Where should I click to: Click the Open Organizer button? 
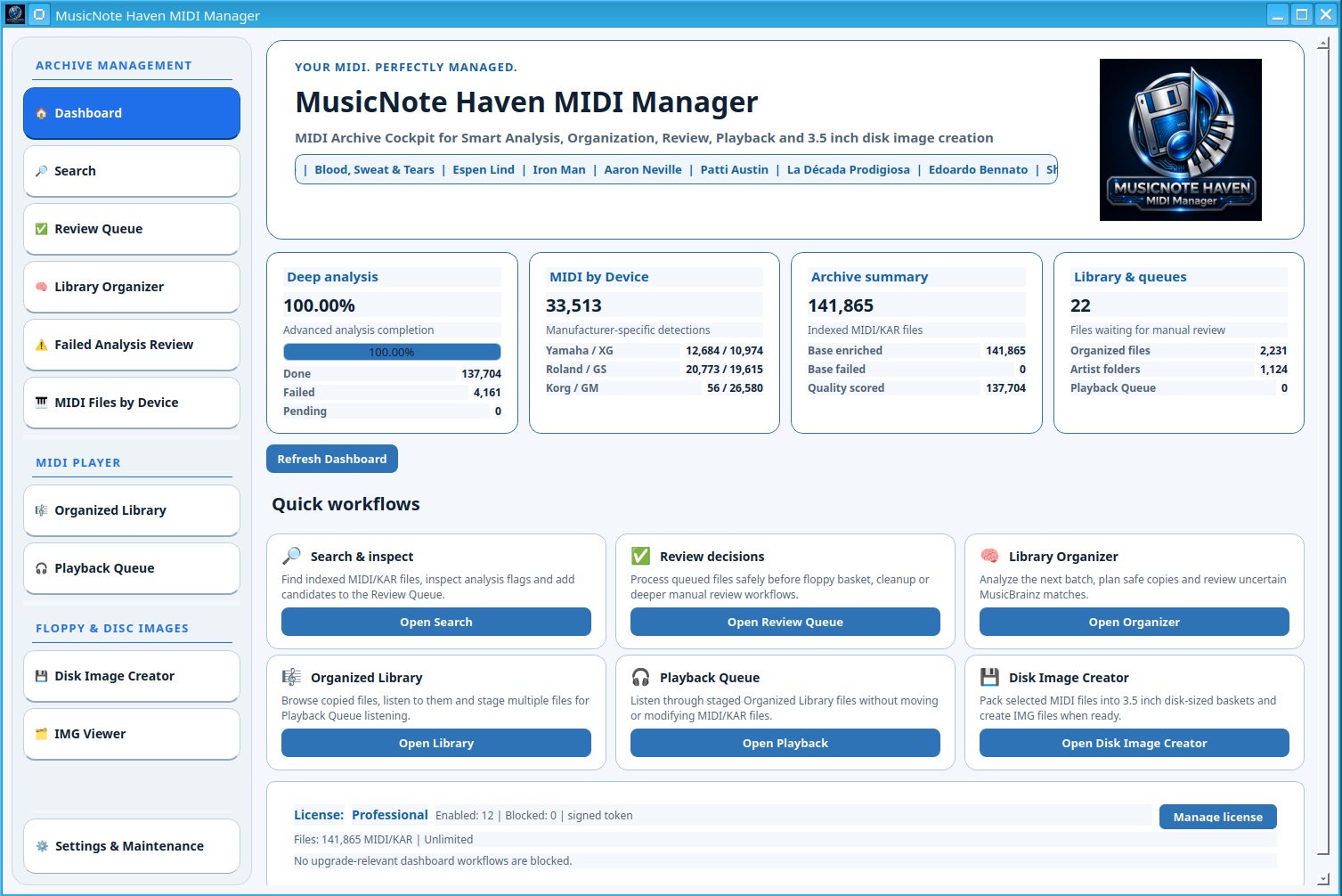[1135, 622]
